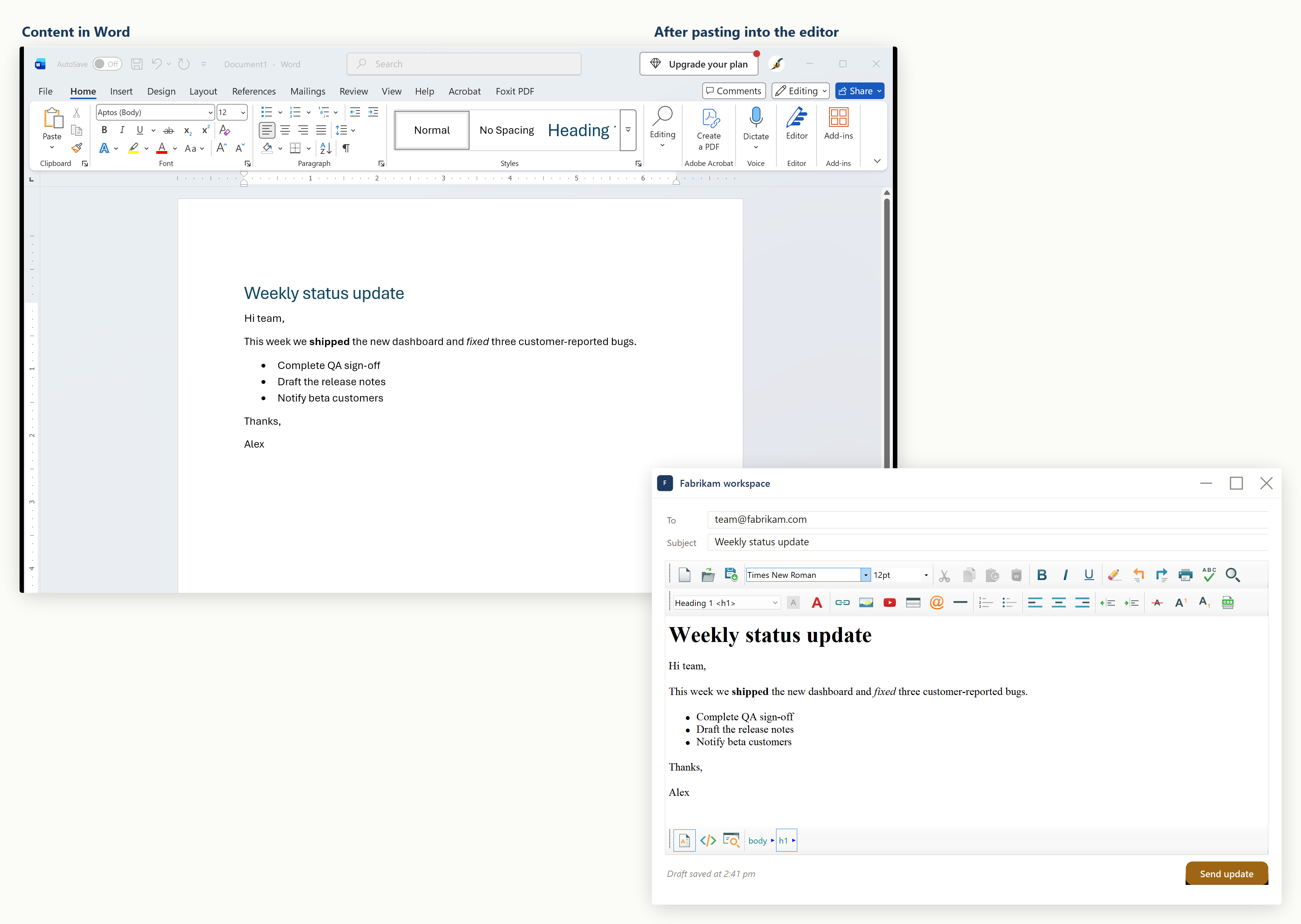Toggle Italic in the Word Font group

point(122,130)
